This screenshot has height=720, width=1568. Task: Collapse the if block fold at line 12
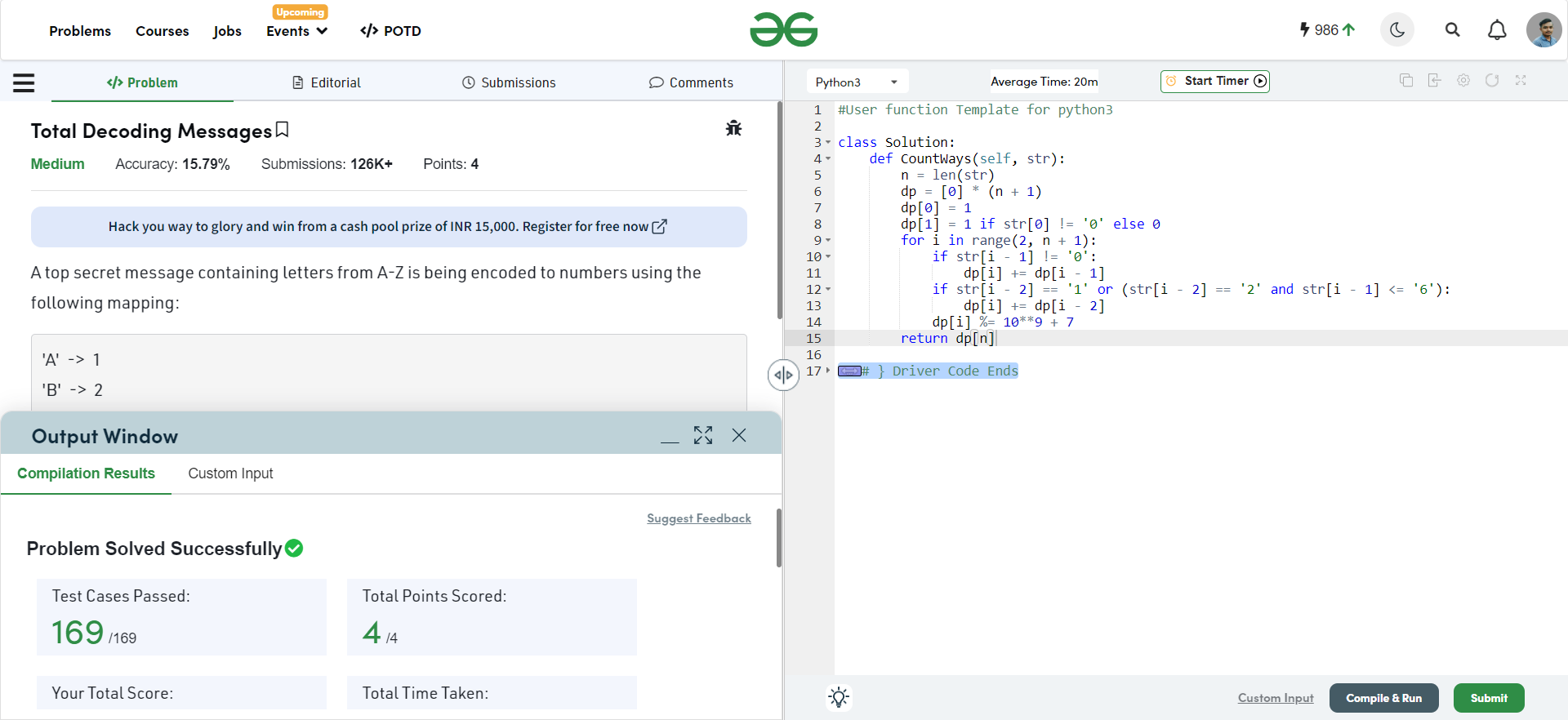(x=828, y=289)
